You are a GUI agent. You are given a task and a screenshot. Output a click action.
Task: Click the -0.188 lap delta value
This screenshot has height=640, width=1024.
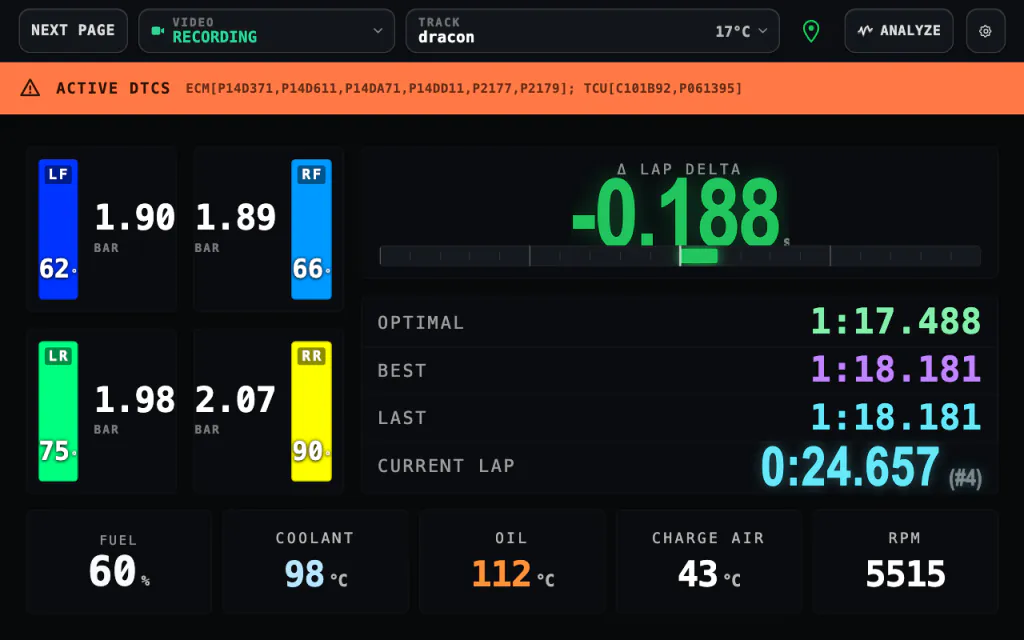click(677, 212)
